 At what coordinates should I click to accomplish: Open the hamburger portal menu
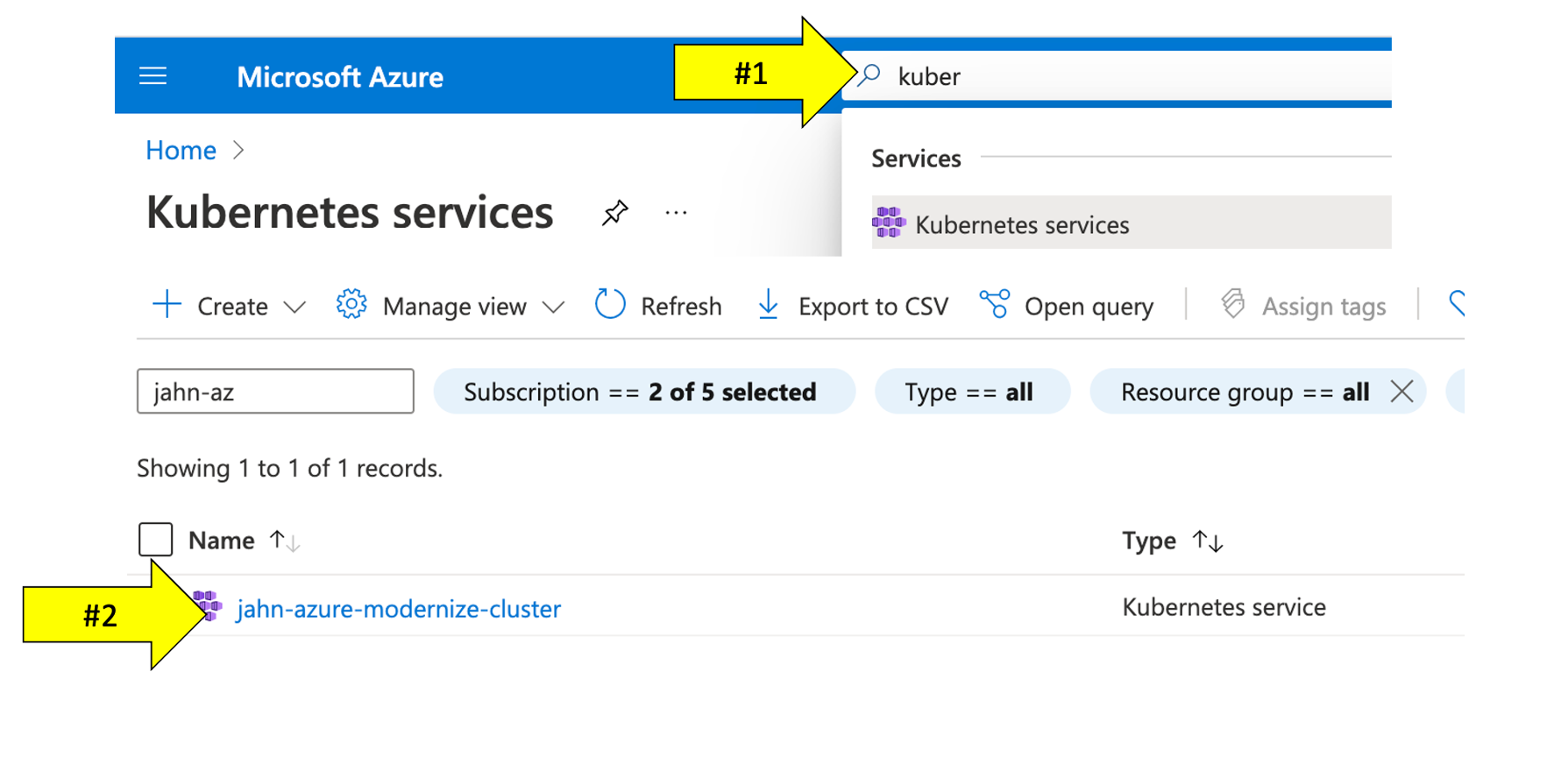[x=153, y=76]
